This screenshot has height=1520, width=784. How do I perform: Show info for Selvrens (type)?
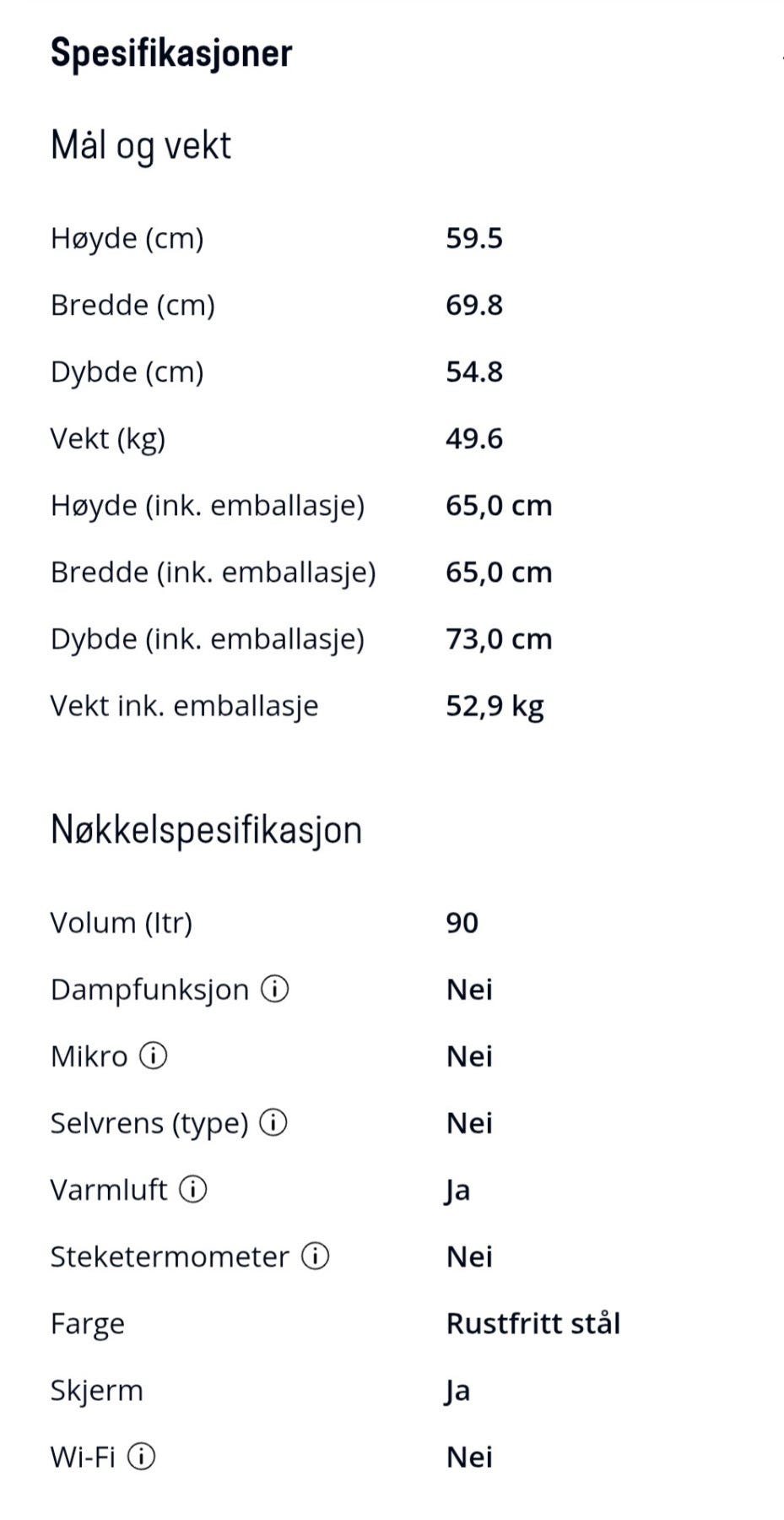pos(273,1122)
